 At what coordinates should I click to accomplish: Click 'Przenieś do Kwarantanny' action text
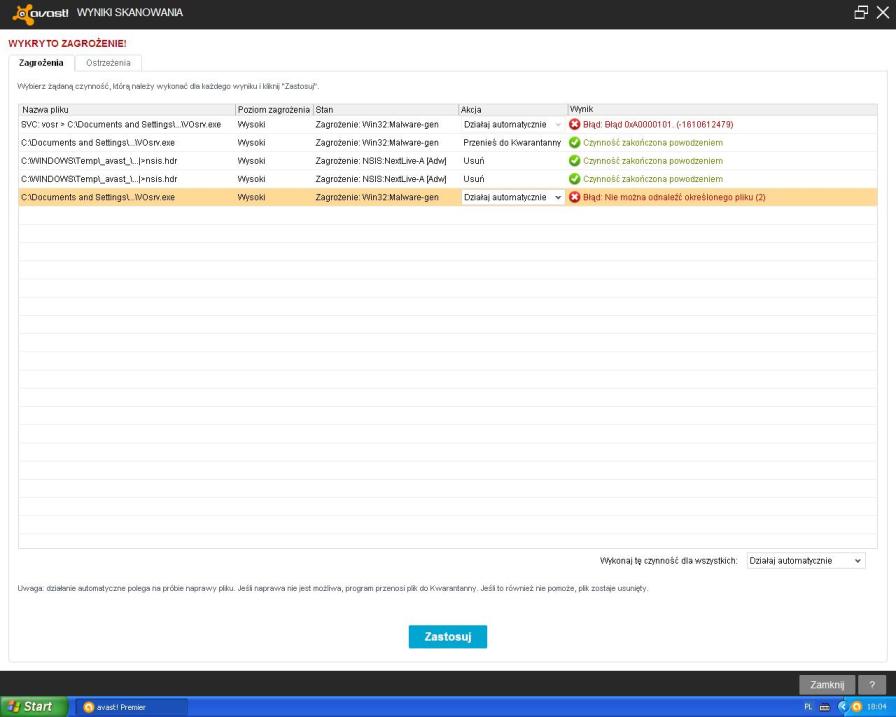[x=512, y=143]
